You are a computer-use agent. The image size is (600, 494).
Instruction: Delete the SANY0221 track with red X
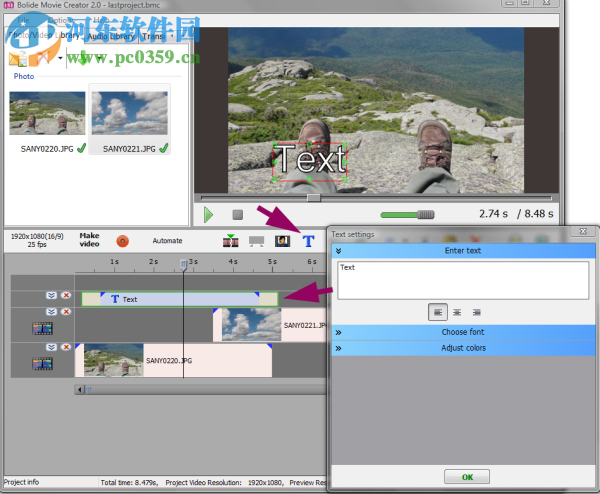[66, 312]
